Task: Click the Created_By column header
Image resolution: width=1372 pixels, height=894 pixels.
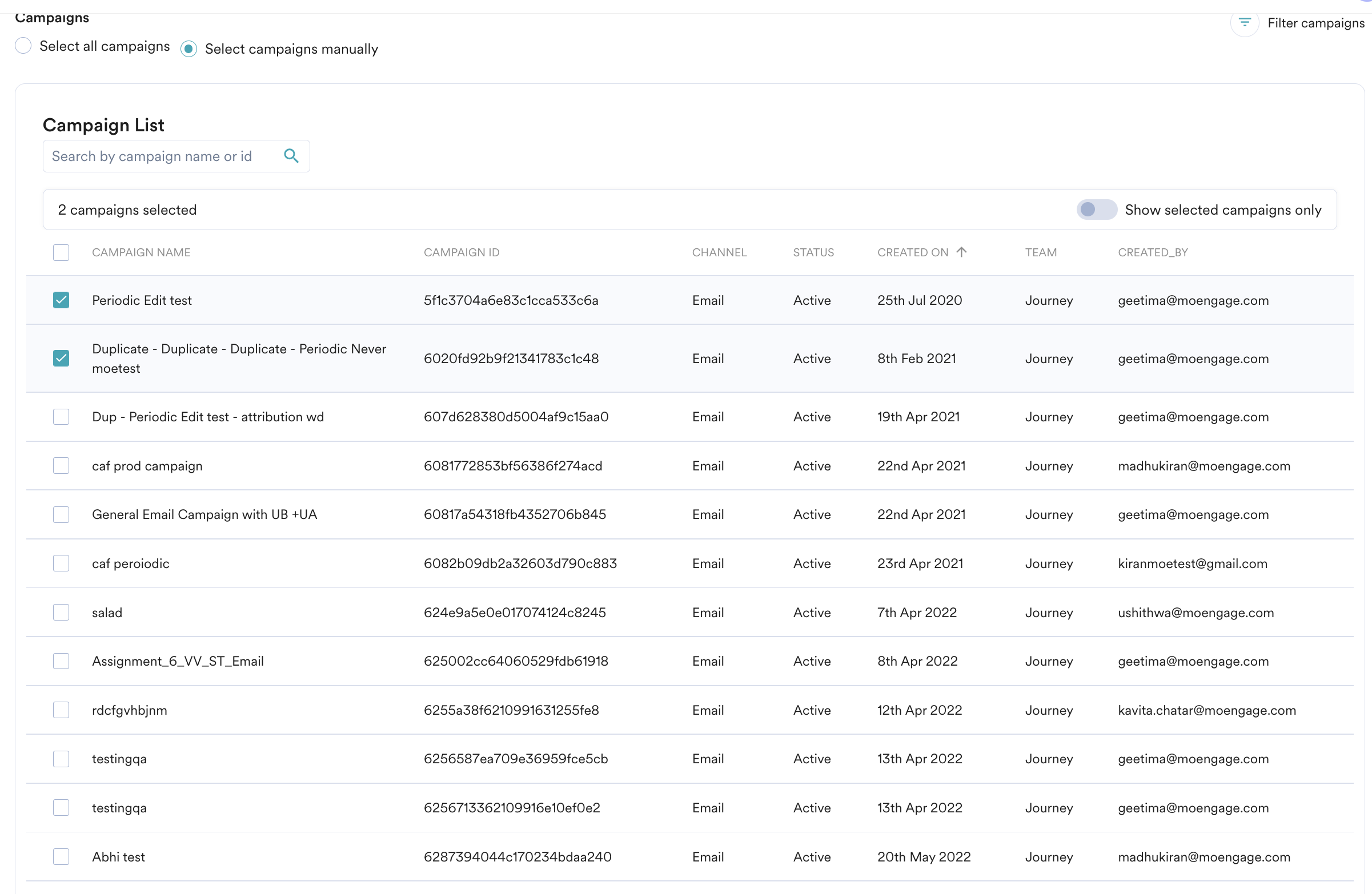Action: [1152, 252]
